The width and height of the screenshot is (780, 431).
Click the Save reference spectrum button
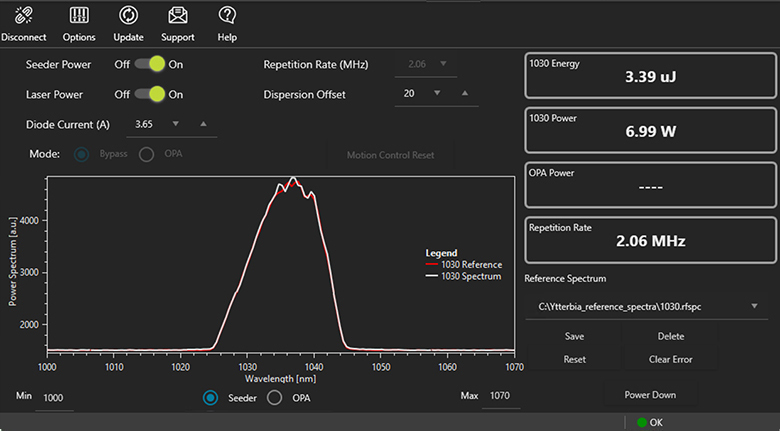click(574, 336)
